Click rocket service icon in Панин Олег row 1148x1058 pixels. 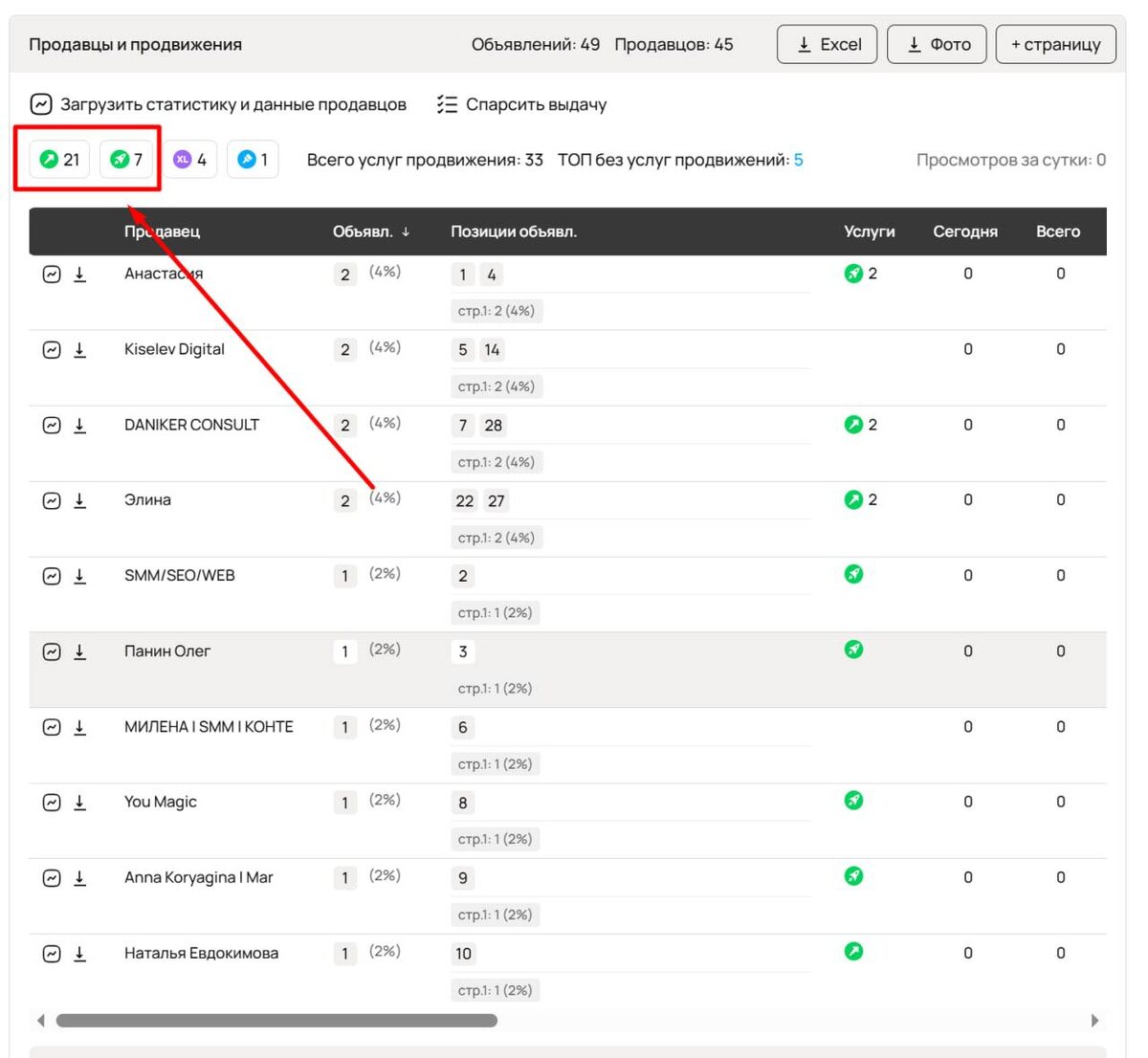click(853, 650)
